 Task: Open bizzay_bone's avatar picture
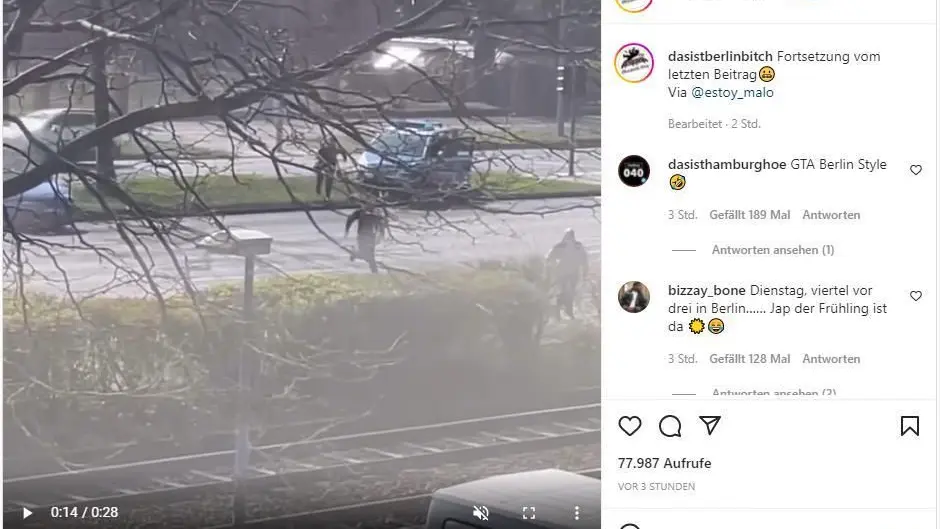tap(634, 297)
